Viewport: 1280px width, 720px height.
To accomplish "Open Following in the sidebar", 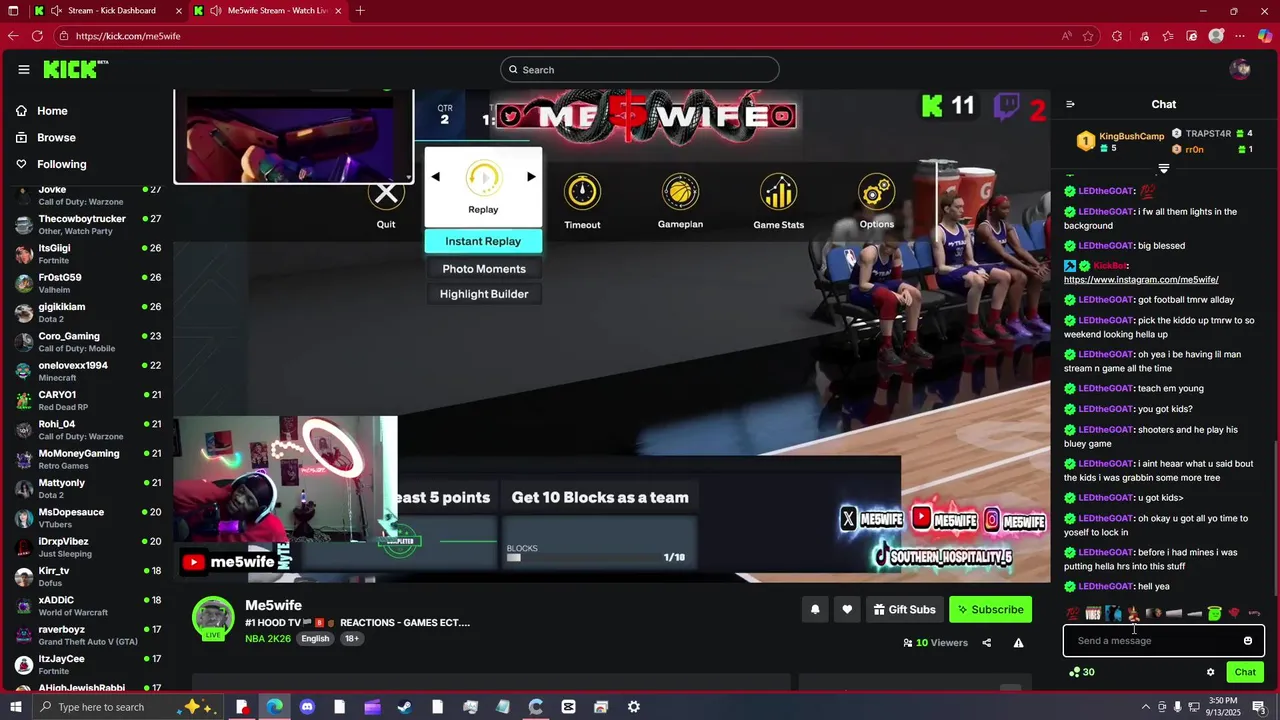I will click(61, 164).
